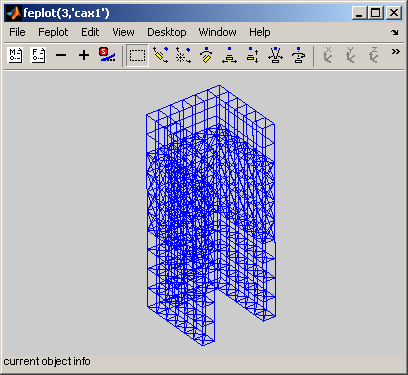Screen dimensions: 408x375
Task: Toggle the camera zoom field-of-view tool
Action: pyautogui.click(x=275, y=55)
